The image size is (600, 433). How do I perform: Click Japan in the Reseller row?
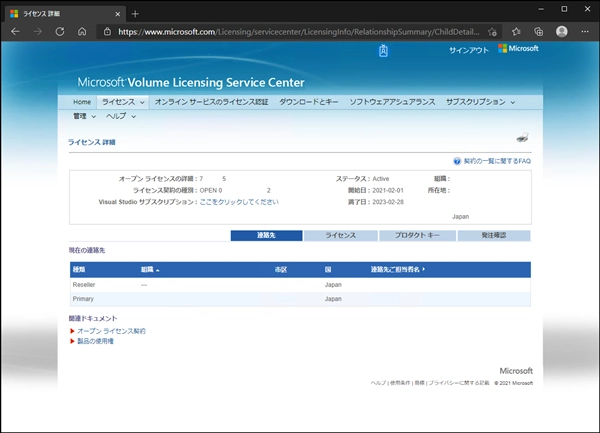pos(333,285)
